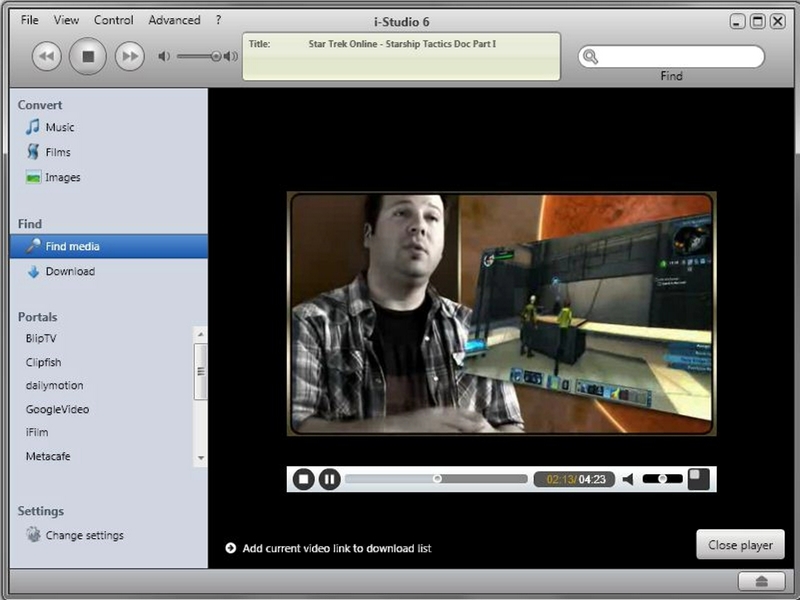Click the Portals list scroll down arrow
This screenshot has width=800, height=600.
click(x=201, y=458)
